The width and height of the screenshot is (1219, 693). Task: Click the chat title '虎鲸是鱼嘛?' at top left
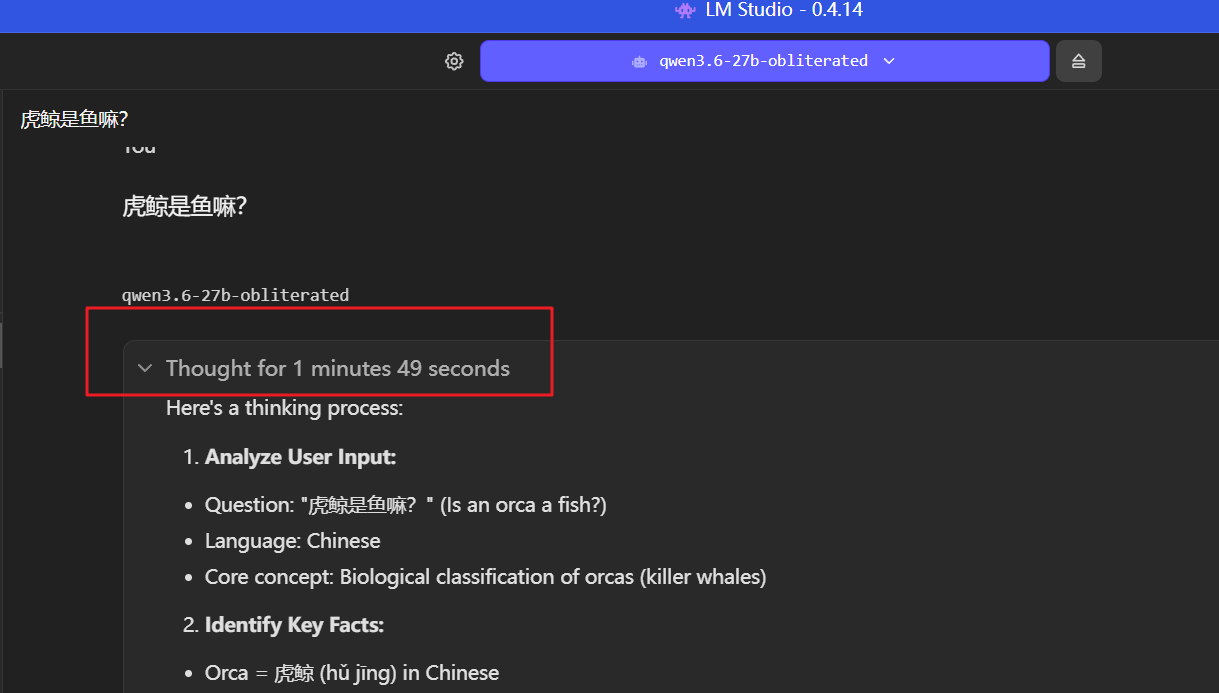74,119
